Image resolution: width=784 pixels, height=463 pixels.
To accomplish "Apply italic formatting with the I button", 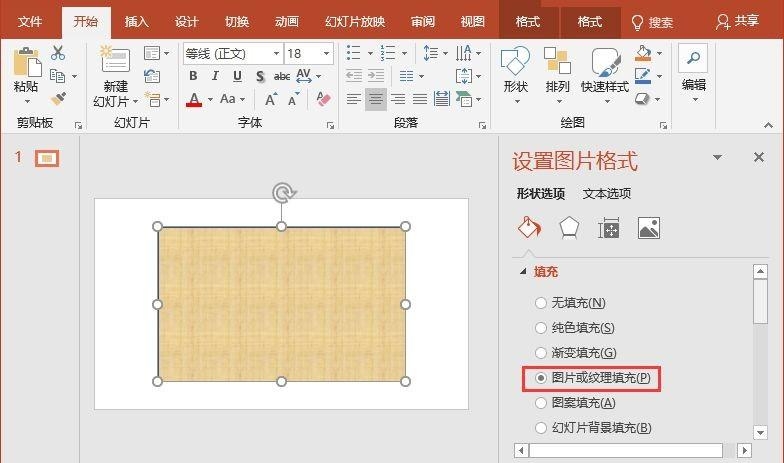I will (215, 76).
